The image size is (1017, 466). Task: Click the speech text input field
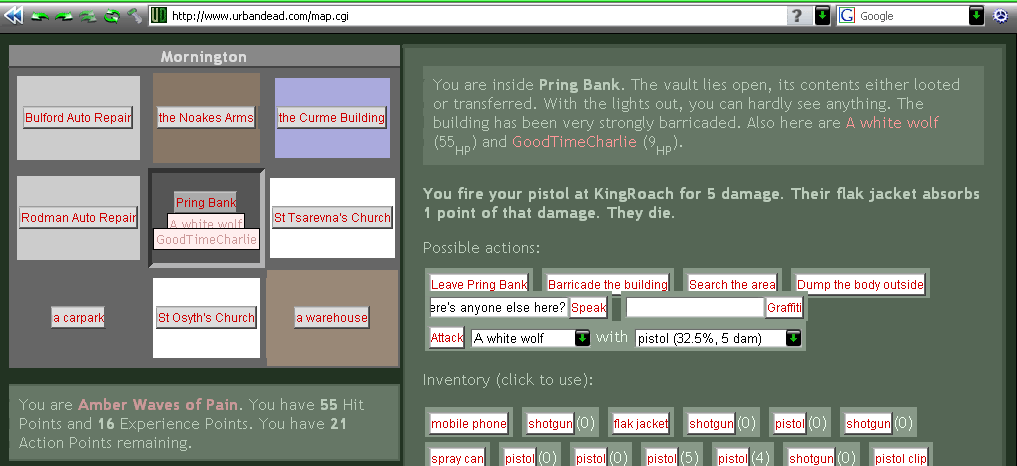click(498, 308)
